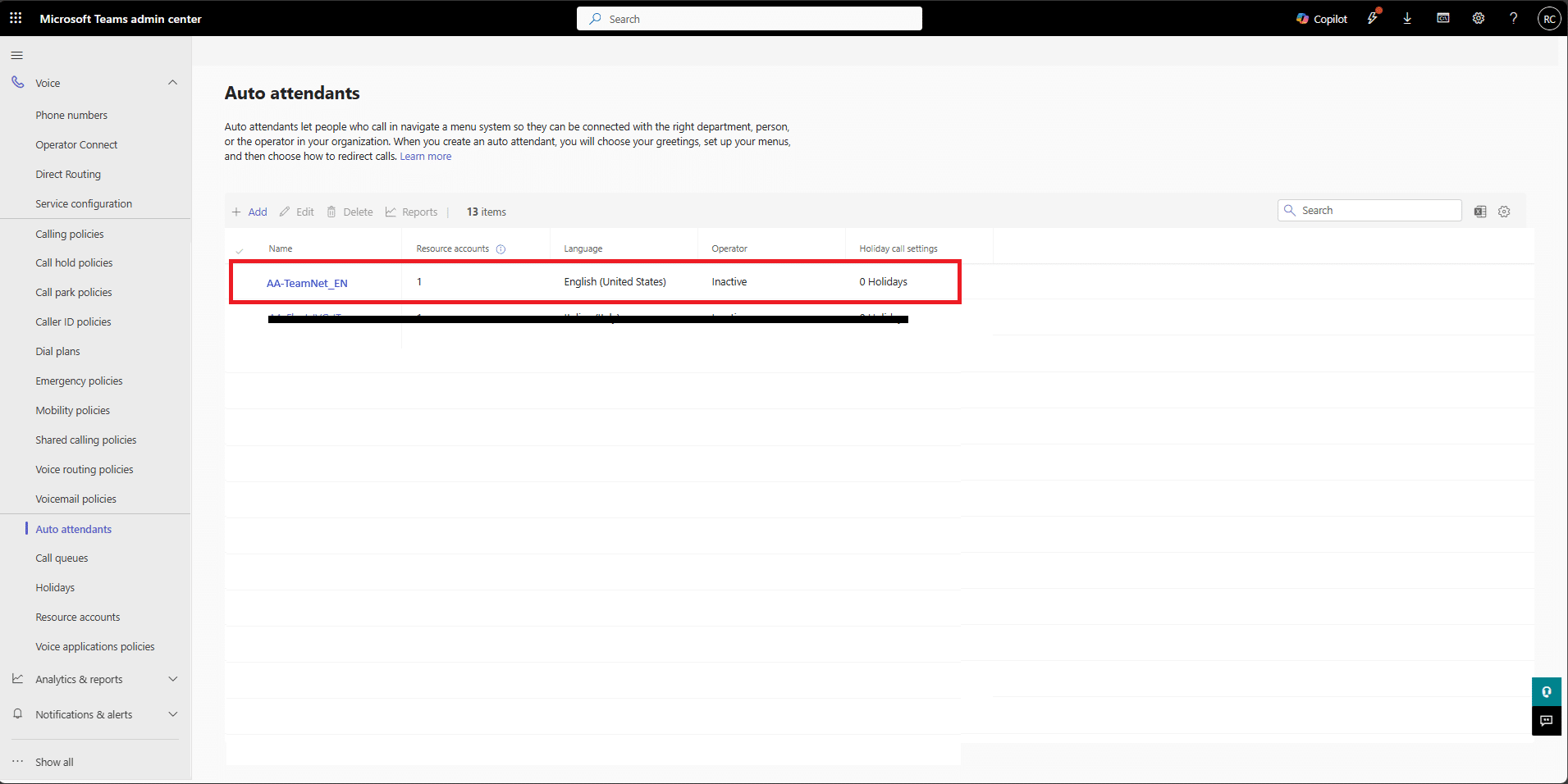Click the download icon in header

(1407, 19)
